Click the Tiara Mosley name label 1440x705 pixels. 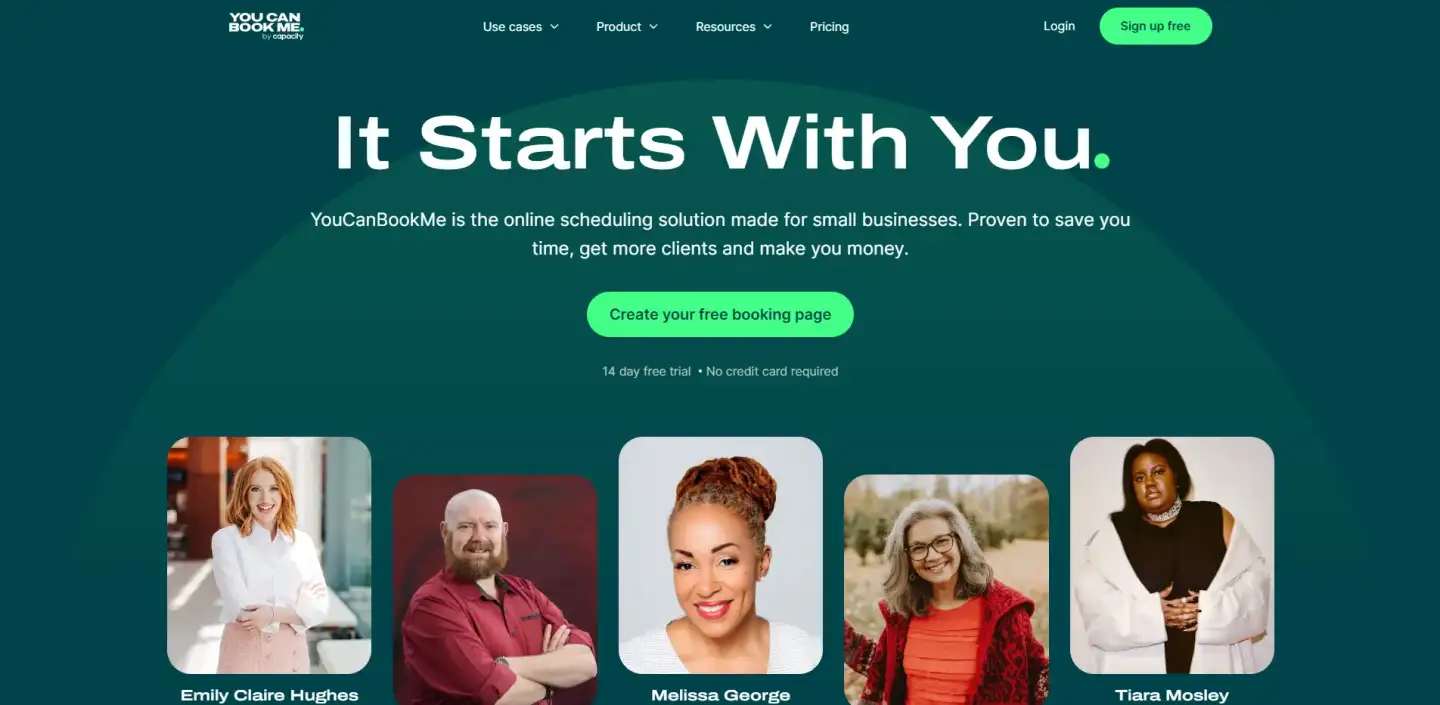pyautogui.click(x=1172, y=695)
